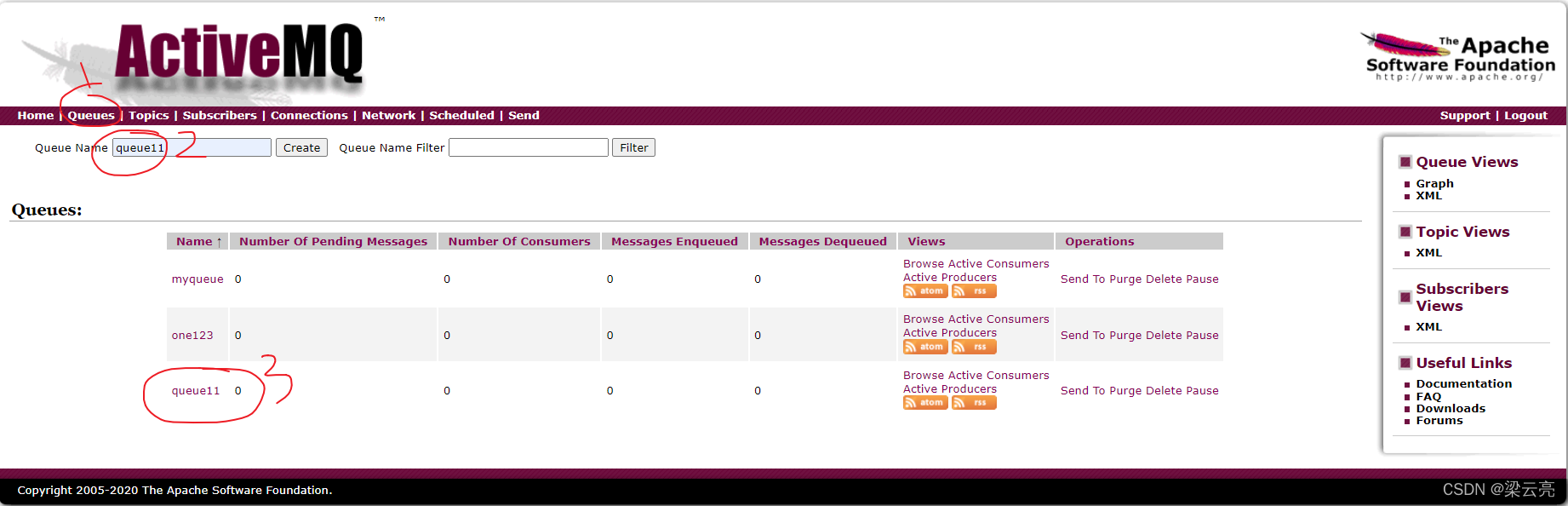Image resolution: width=1568 pixels, height=506 pixels.
Task: Browse messages in myqueue
Action: 924,263
